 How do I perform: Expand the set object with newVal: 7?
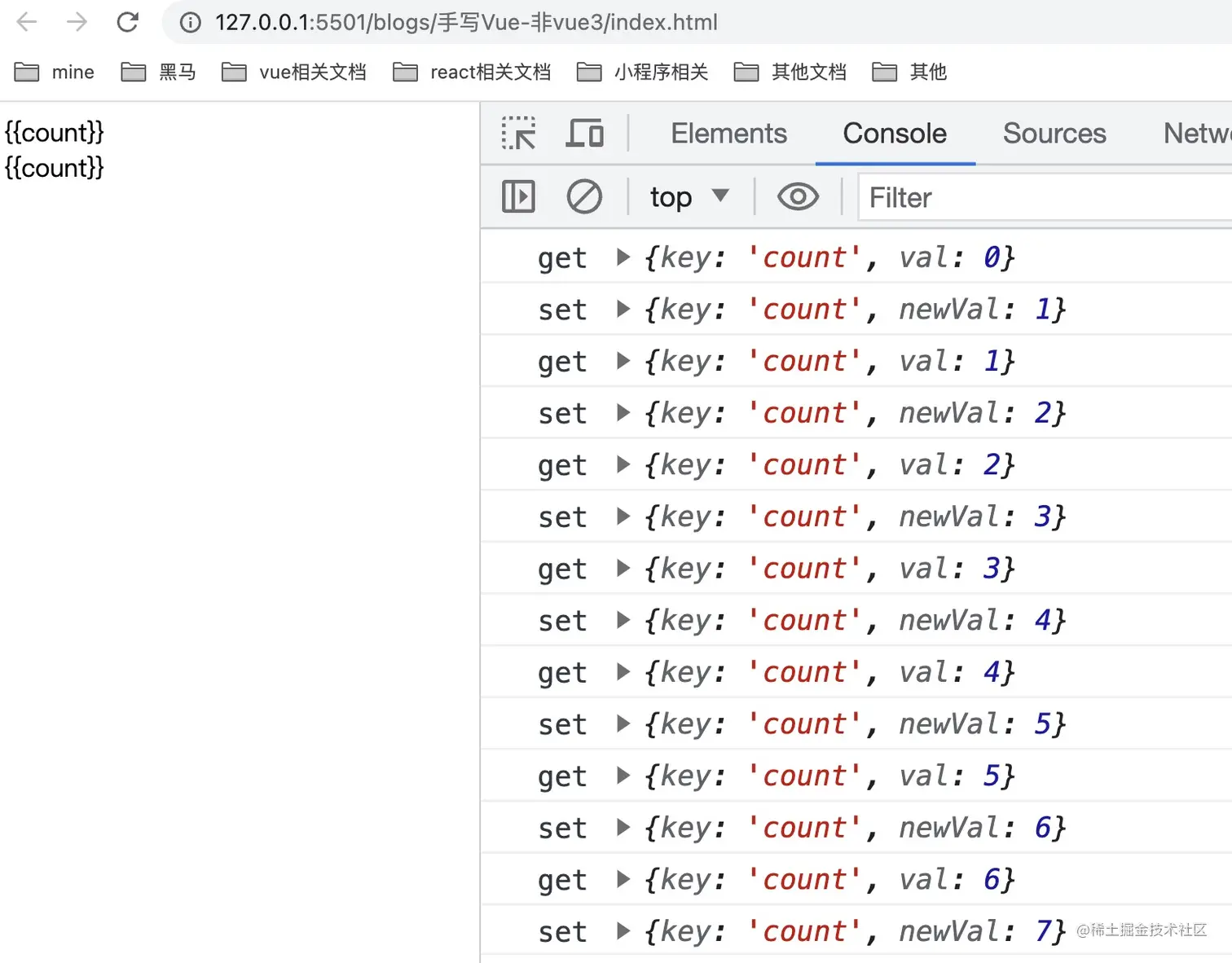(x=623, y=931)
